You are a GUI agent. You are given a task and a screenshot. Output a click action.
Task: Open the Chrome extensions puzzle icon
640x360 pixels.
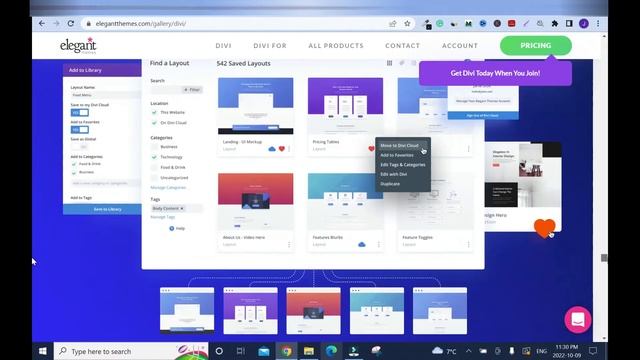pos(555,24)
